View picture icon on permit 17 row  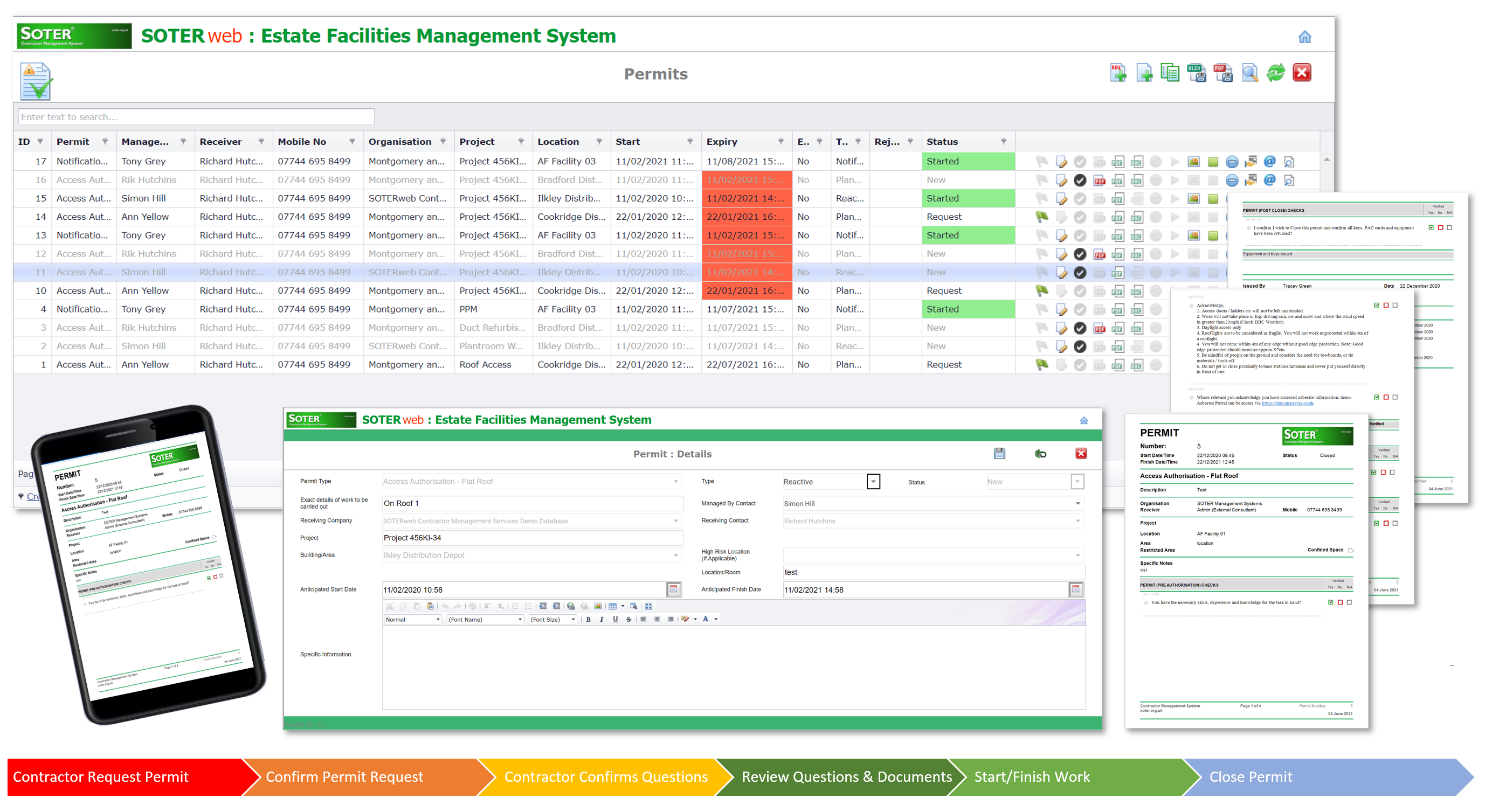(1193, 161)
